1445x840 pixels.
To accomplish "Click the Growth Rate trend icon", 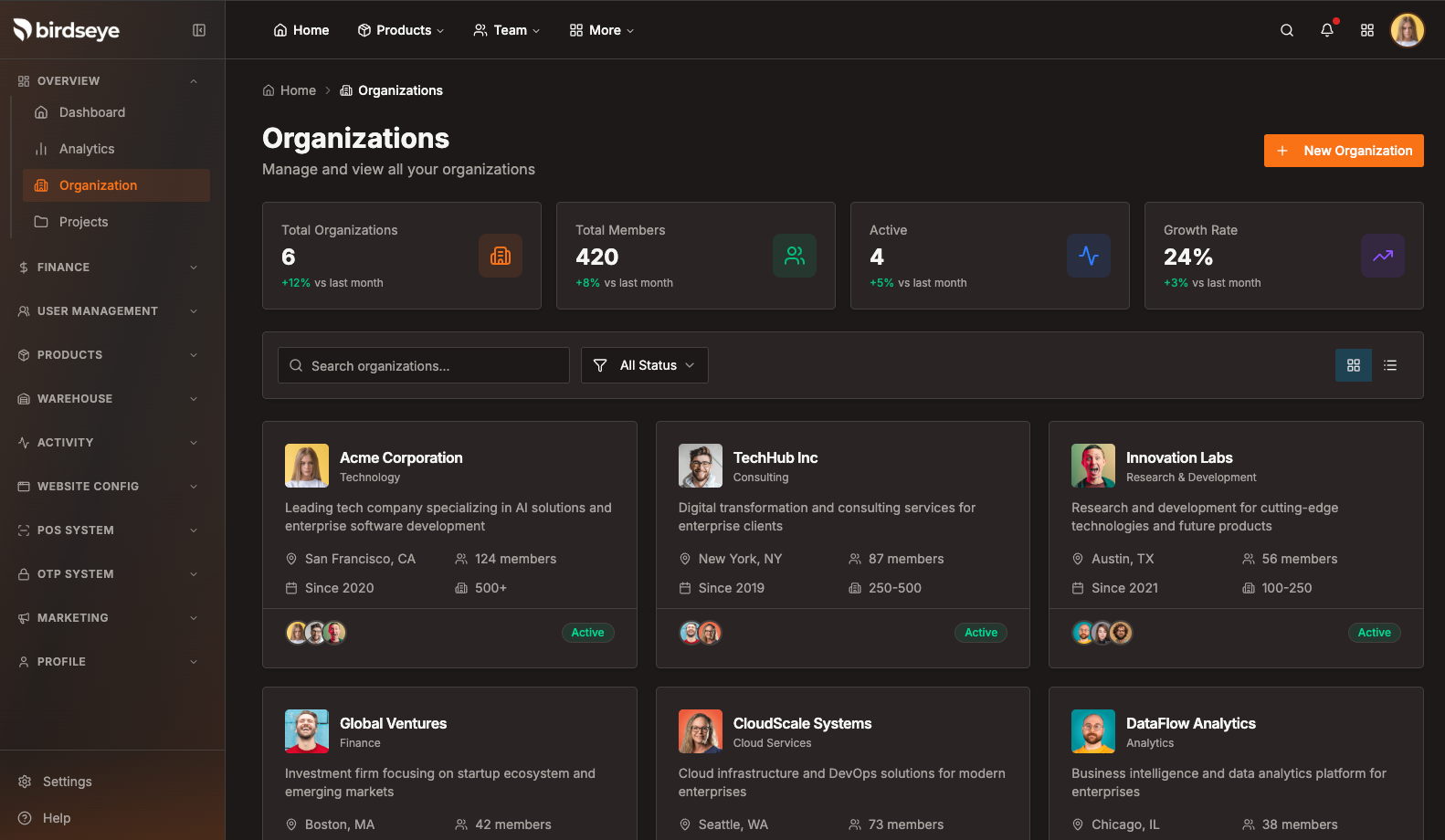I will (1383, 256).
